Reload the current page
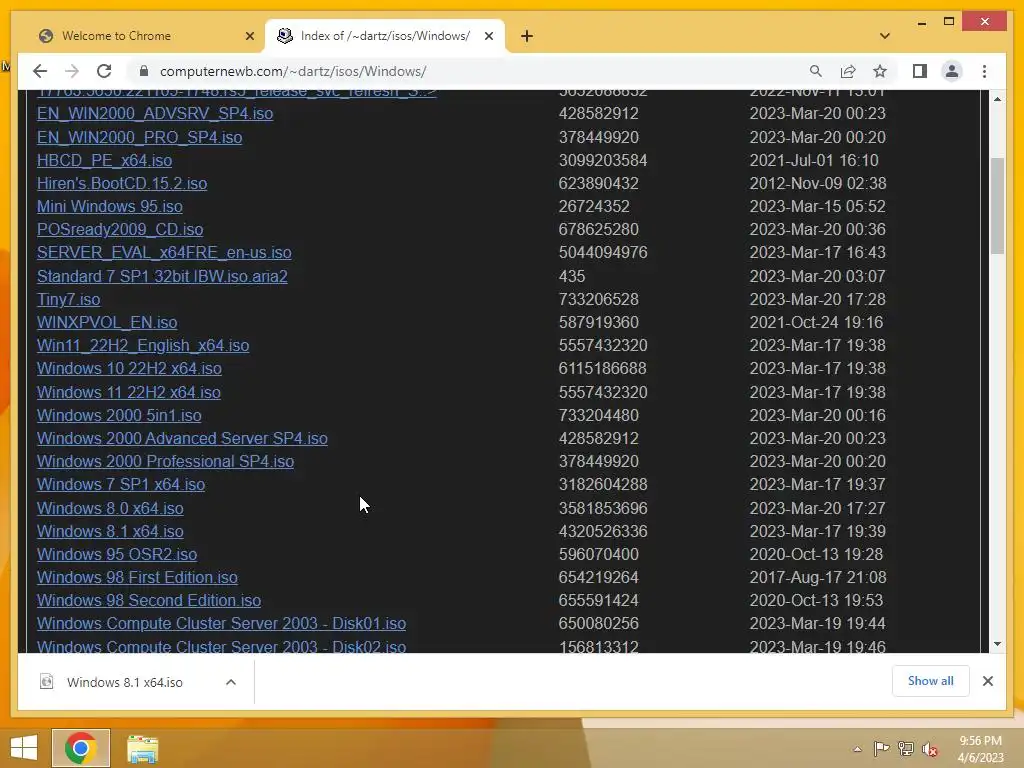Viewport: 1024px width, 768px height. click(104, 71)
